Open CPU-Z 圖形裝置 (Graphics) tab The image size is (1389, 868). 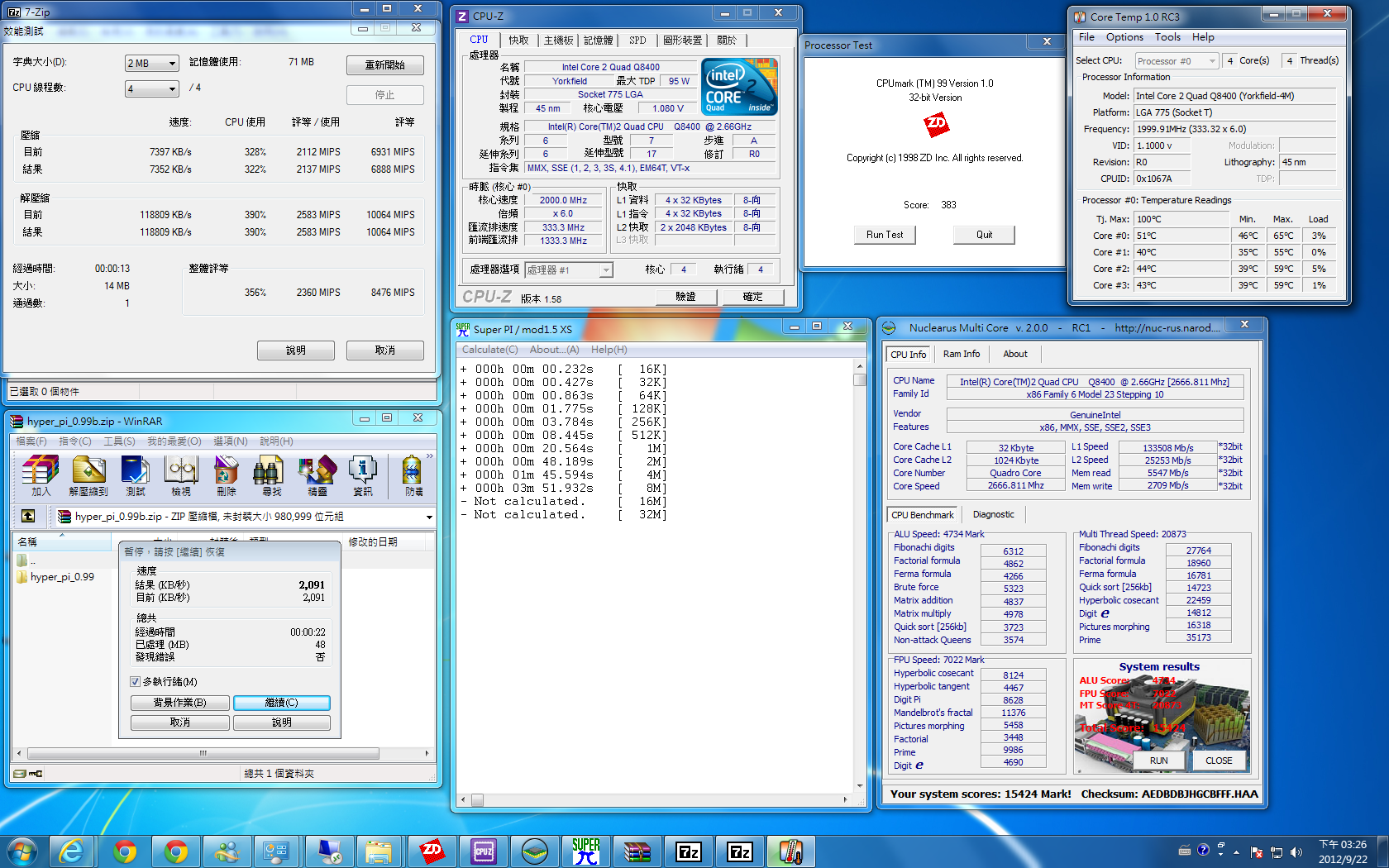(x=682, y=40)
